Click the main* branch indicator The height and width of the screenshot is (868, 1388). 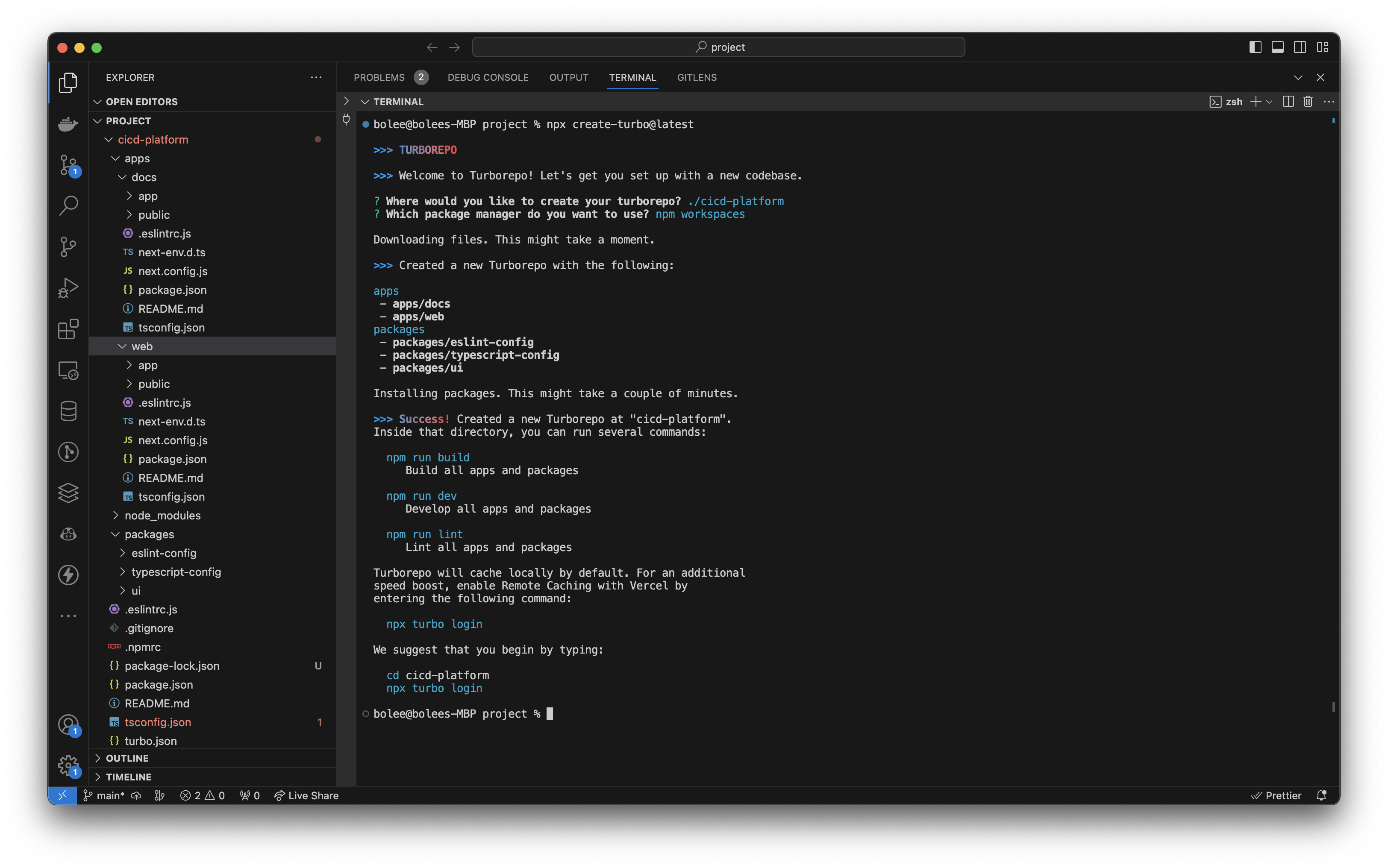pyautogui.click(x=104, y=796)
